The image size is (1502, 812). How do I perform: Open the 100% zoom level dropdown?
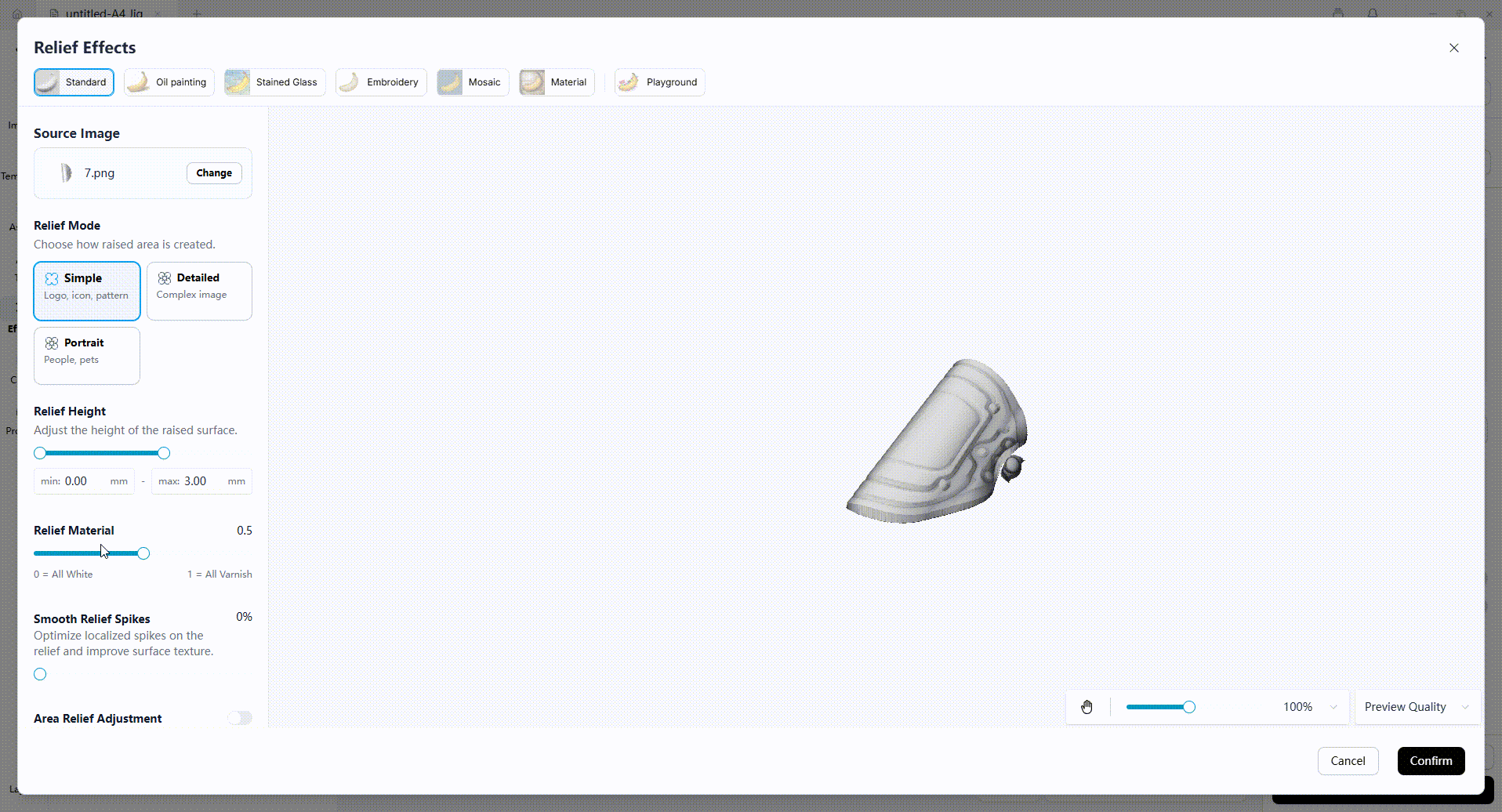click(1309, 707)
